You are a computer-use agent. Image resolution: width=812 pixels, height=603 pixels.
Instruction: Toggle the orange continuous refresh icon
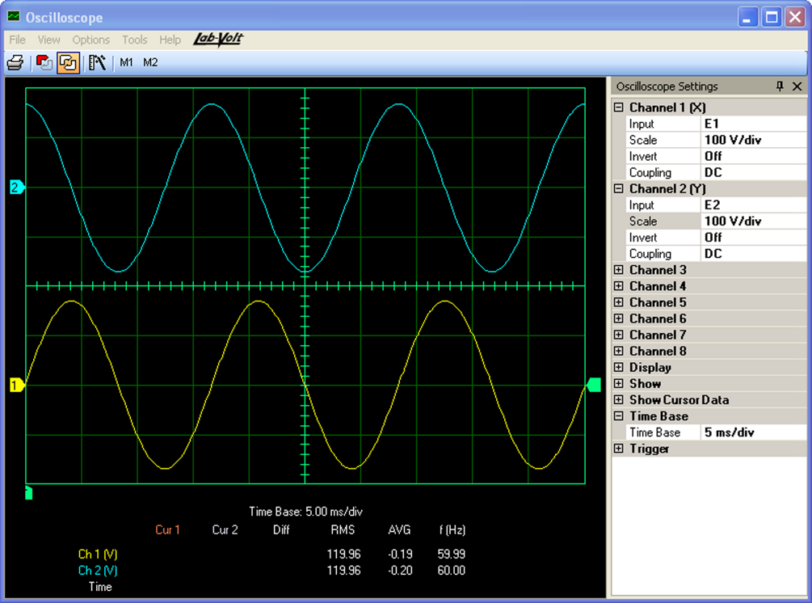coord(68,63)
